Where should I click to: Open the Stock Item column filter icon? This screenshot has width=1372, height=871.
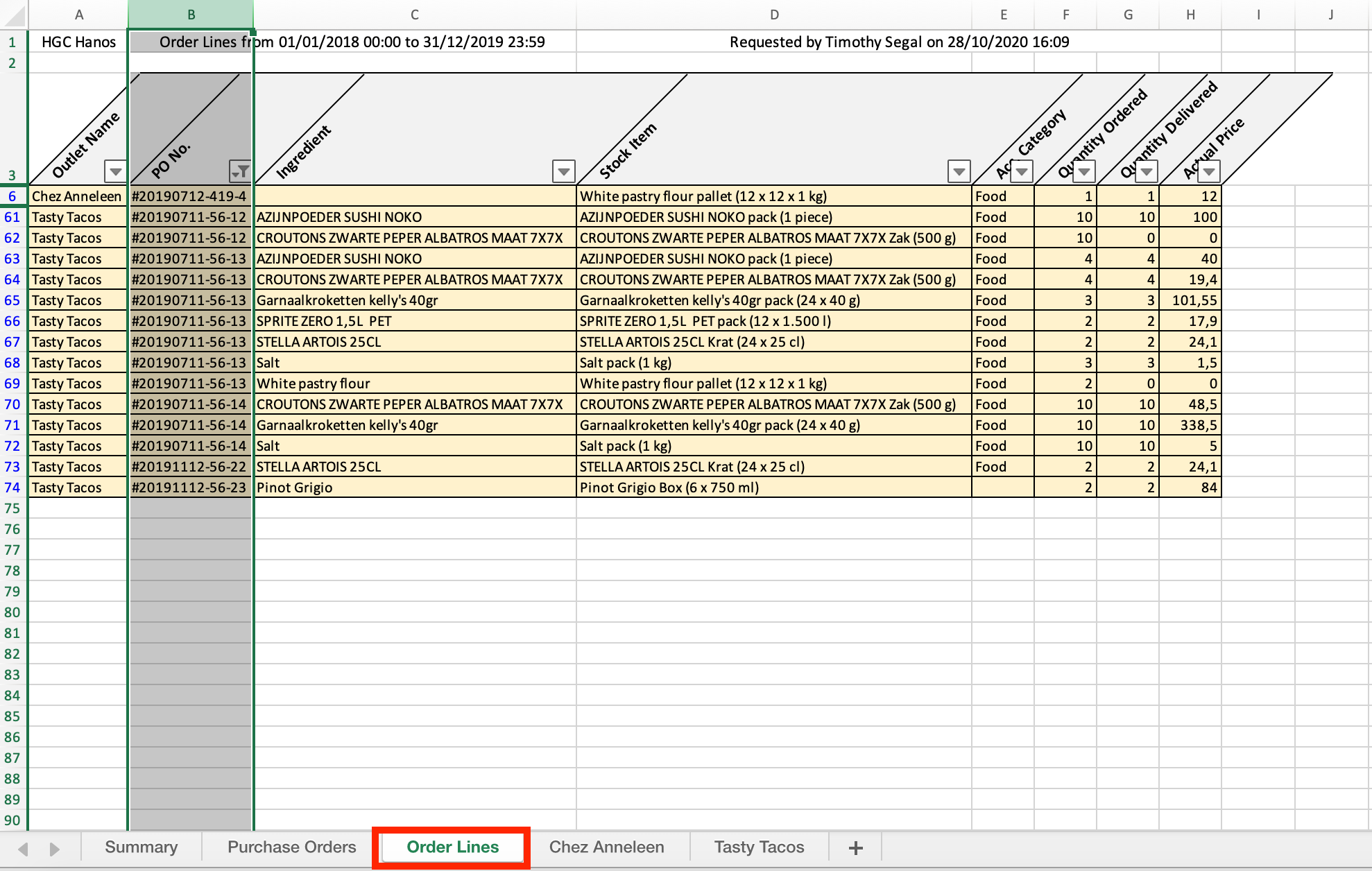coord(959,171)
